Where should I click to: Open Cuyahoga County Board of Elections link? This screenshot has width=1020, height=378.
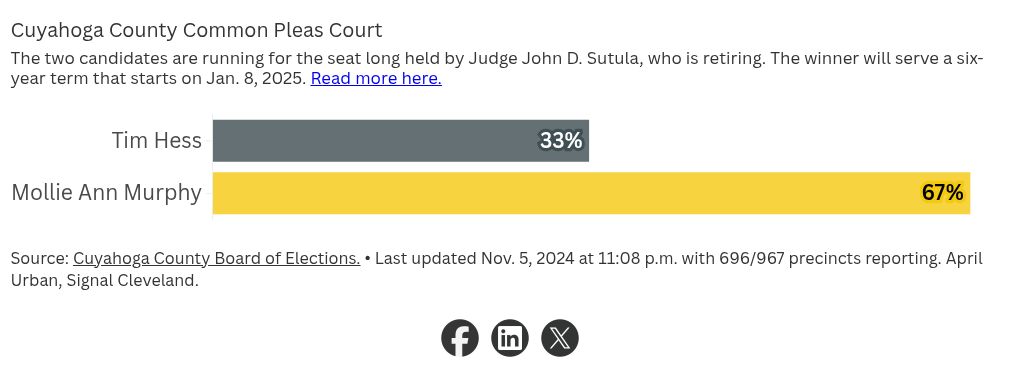(x=217, y=258)
